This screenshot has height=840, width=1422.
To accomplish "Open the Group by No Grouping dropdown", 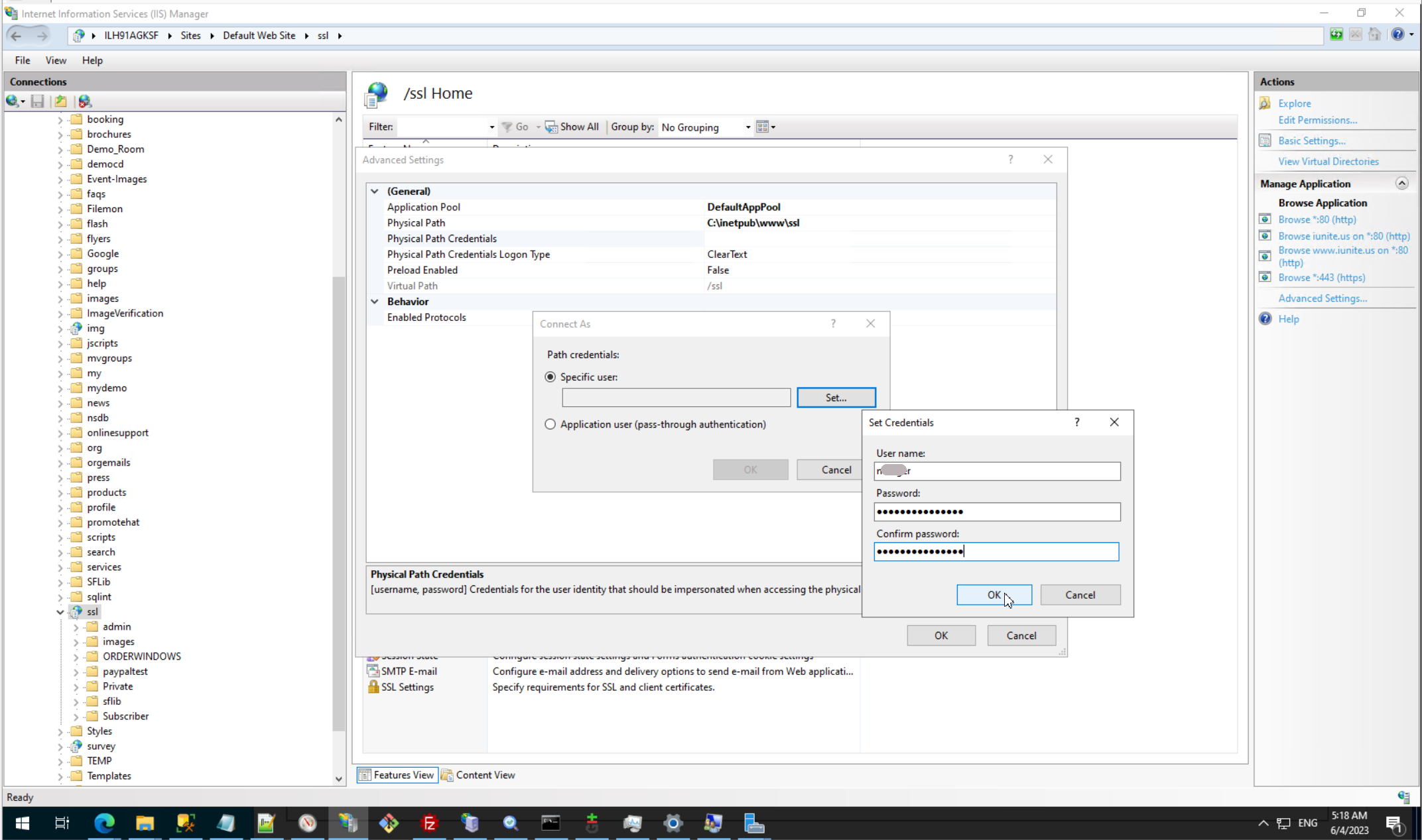I will pos(706,127).
